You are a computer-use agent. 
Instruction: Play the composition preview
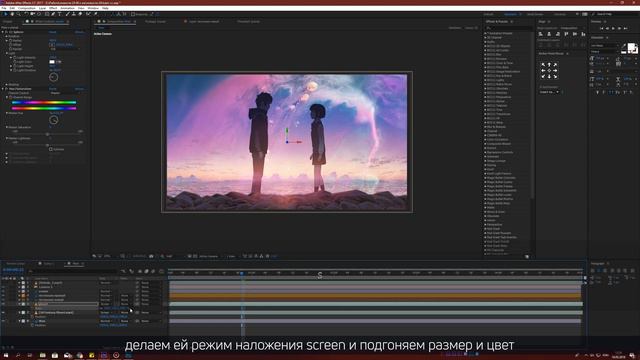coord(613,28)
